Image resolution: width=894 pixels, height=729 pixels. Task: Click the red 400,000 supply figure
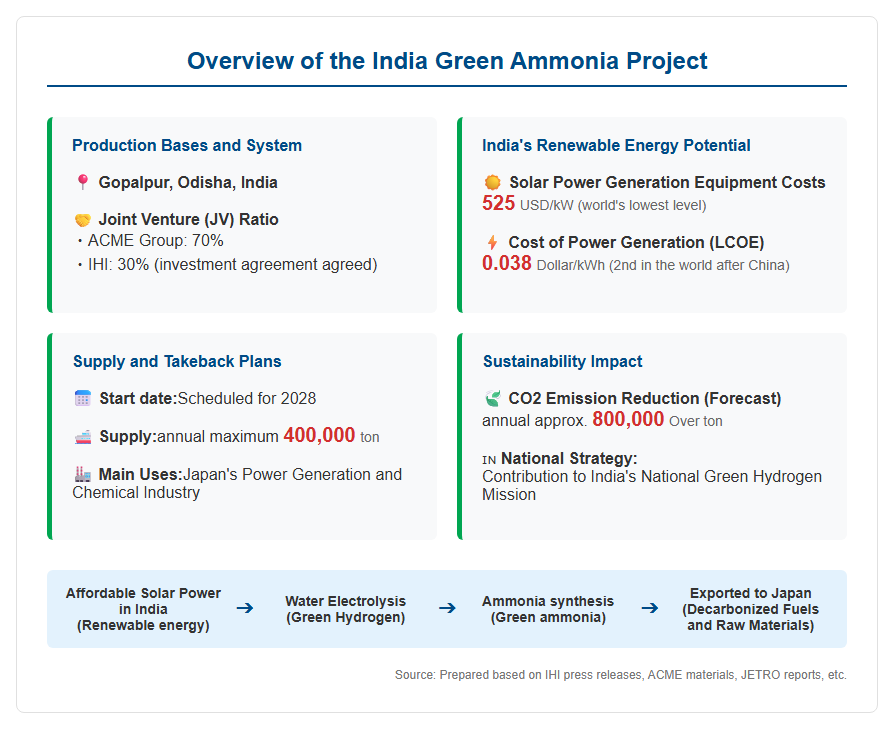319,435
